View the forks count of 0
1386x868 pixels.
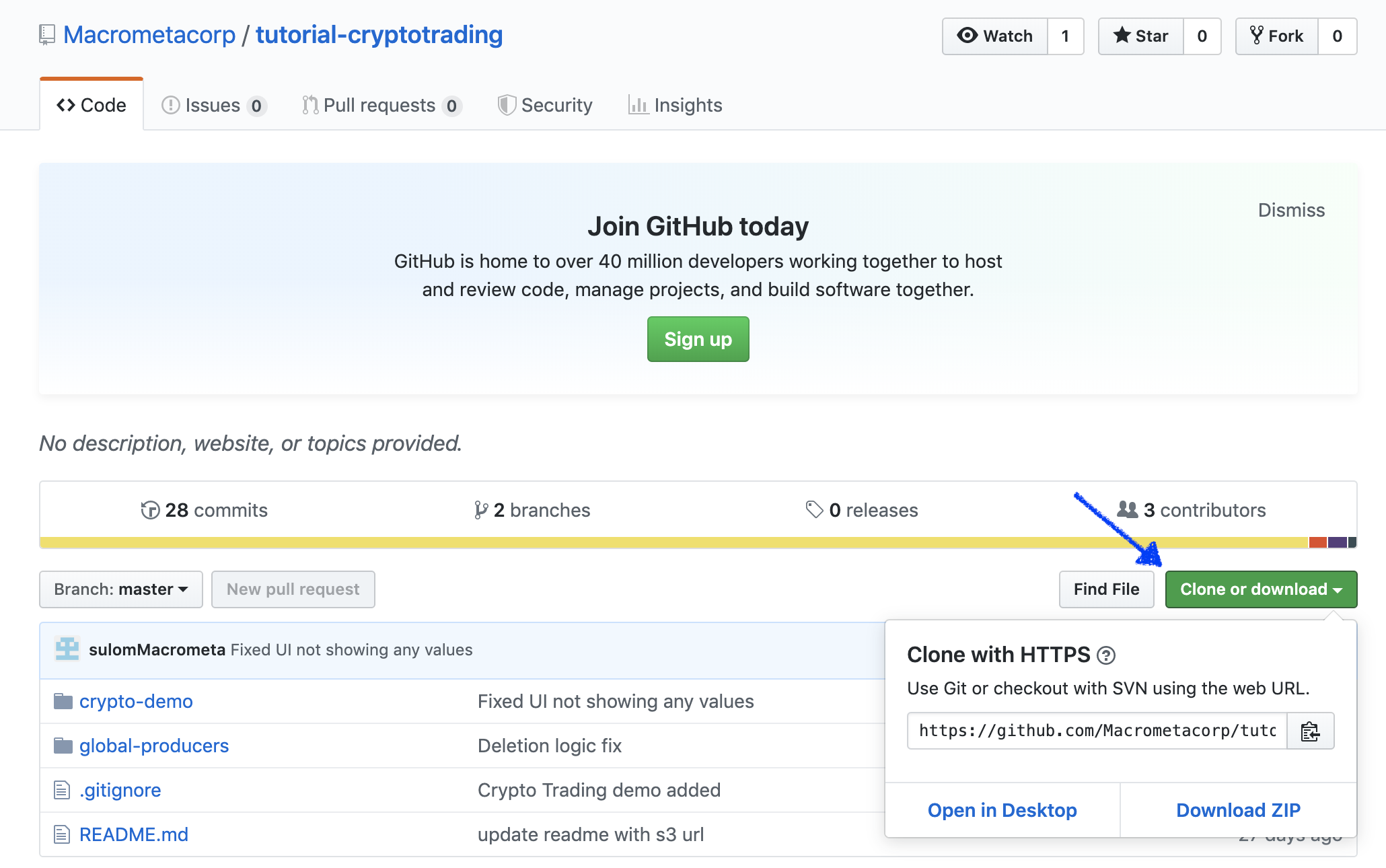click(x=1337, y=36)
